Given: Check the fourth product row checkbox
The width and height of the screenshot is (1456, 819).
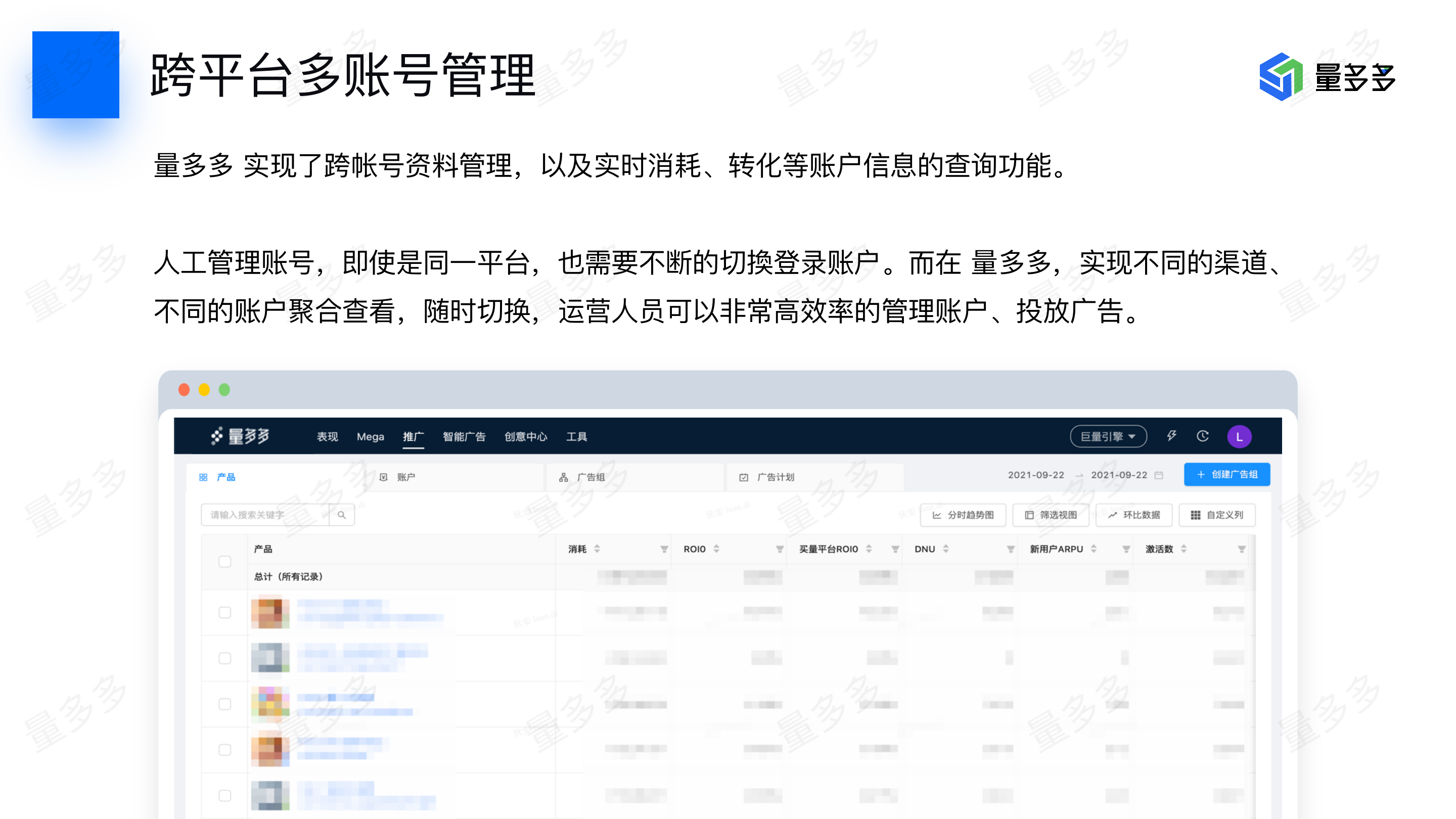Looking at the screenshot, I should [x=224, y=749].
